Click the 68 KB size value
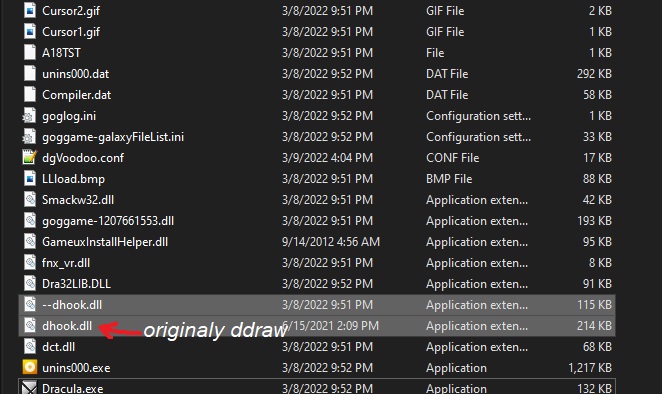 coord(597,347)
